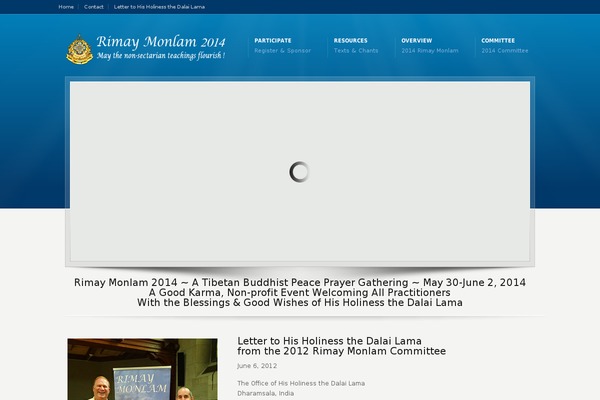Open the Home link in top bar

click(66, 7)
